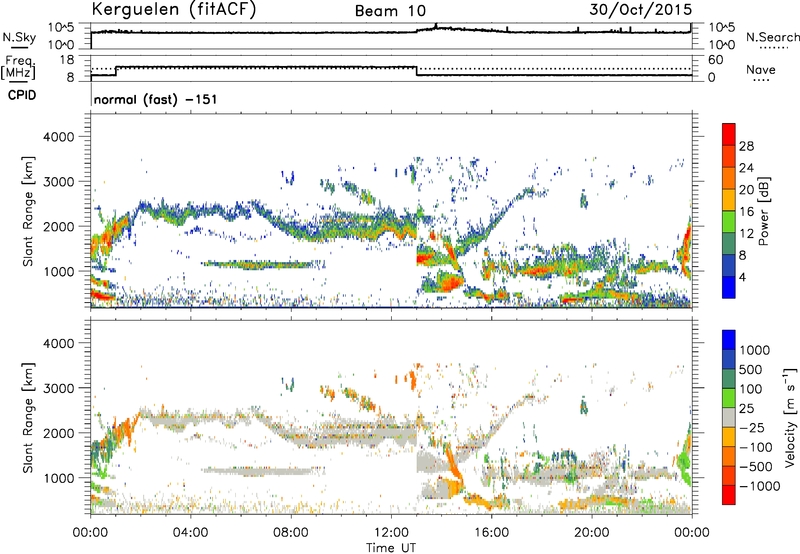
Task: Select the Freq. [MHz] axis label
Action: (x=18, y=67)
